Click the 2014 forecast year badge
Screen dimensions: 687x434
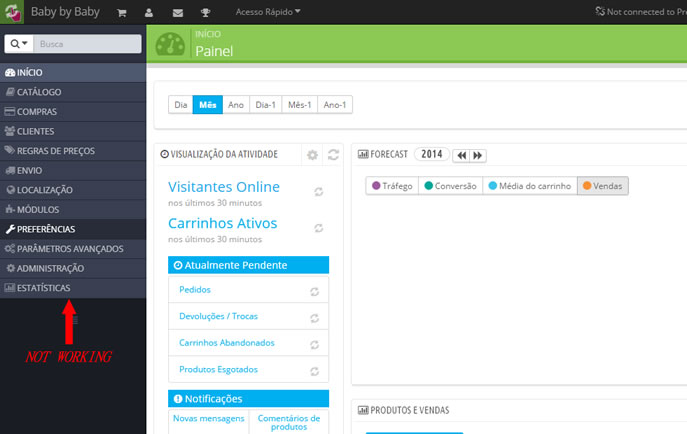(x=432, y=154)
